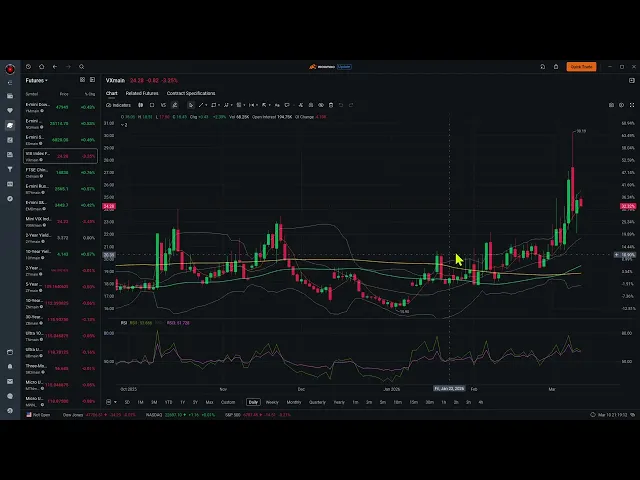Image resolution: width=640 pixels, height=480 pixels.
Task: Select the cursor pointer drawing tool
Action: click(x=191, y=105)
